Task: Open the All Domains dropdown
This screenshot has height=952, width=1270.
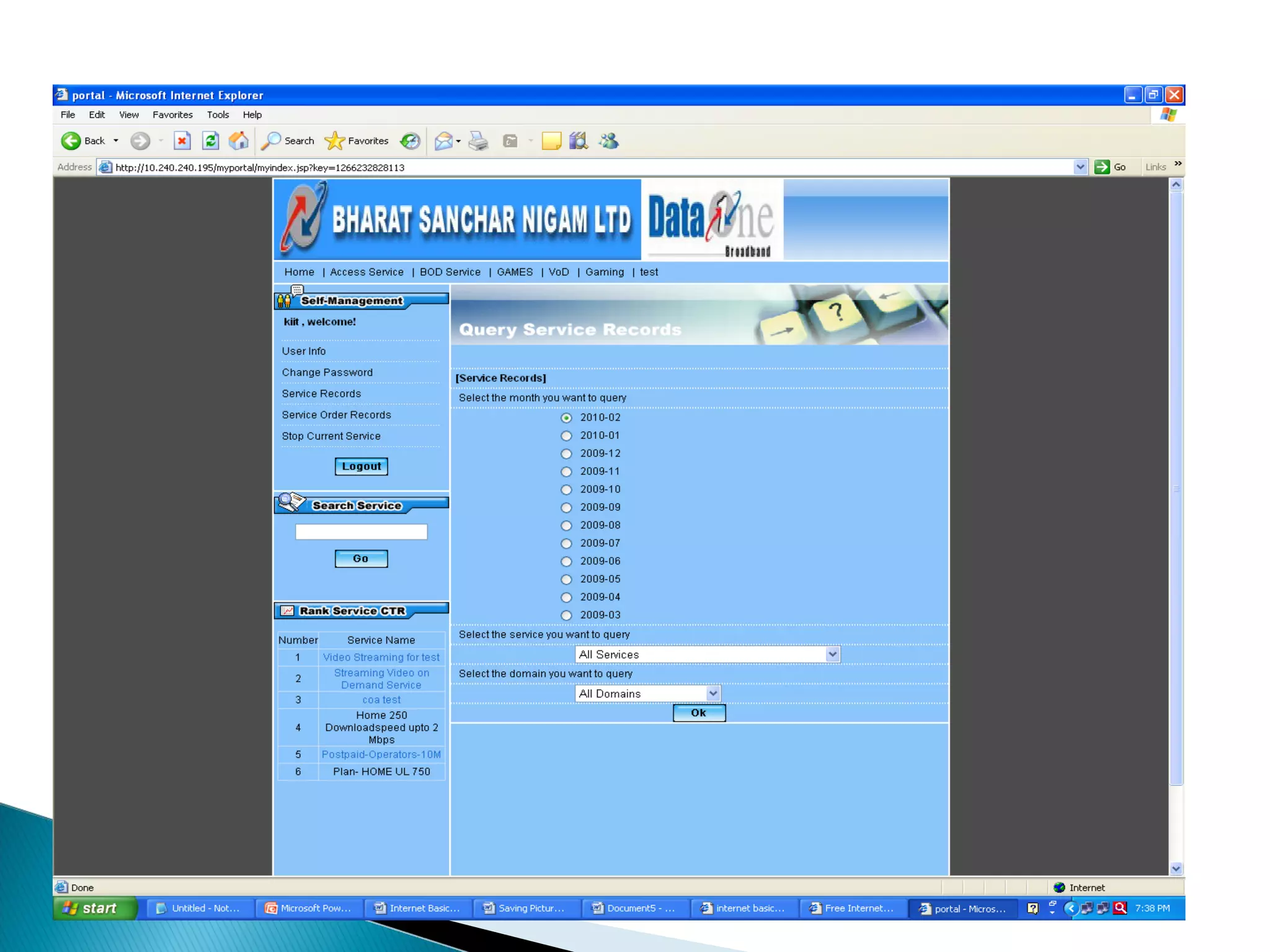Action: point(713,694)
